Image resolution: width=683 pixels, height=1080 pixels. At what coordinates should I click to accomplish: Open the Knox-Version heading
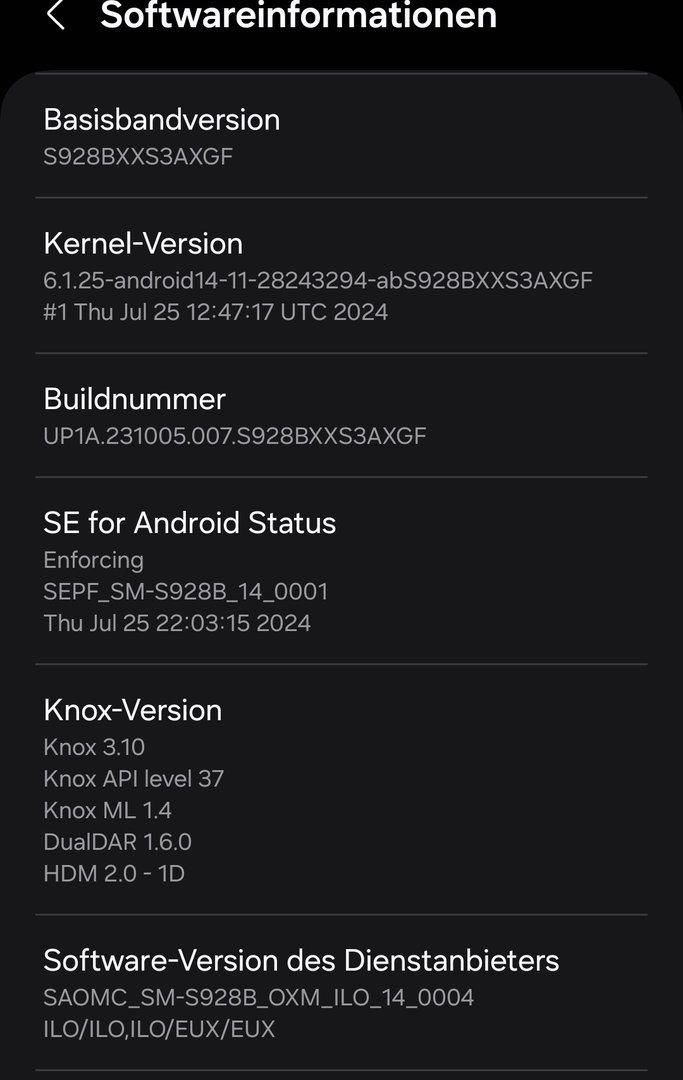pyautogui.click(x=133, y=710)
